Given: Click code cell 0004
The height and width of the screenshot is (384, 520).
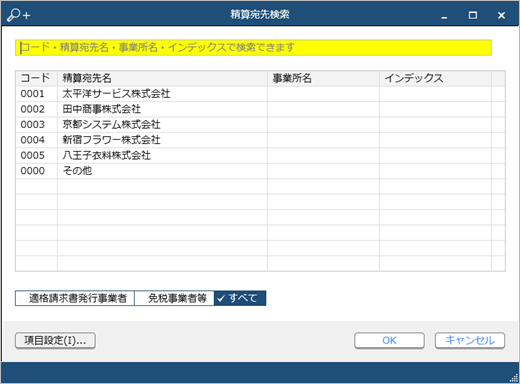Looking at the screenshot, I should [x=36, y=140].
